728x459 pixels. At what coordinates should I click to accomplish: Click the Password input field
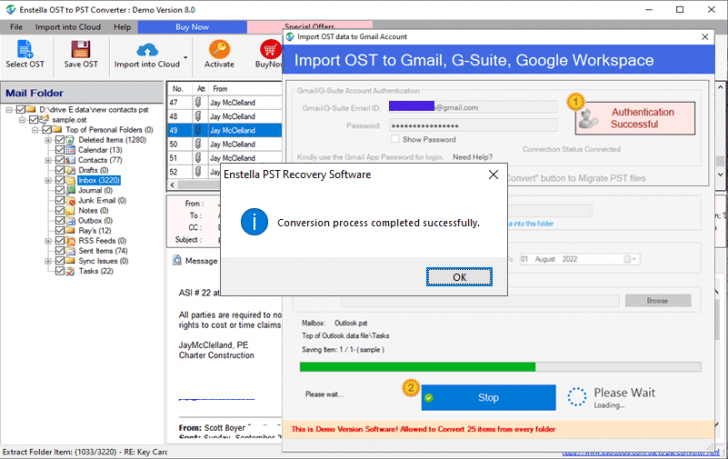[x=473, y=125]
